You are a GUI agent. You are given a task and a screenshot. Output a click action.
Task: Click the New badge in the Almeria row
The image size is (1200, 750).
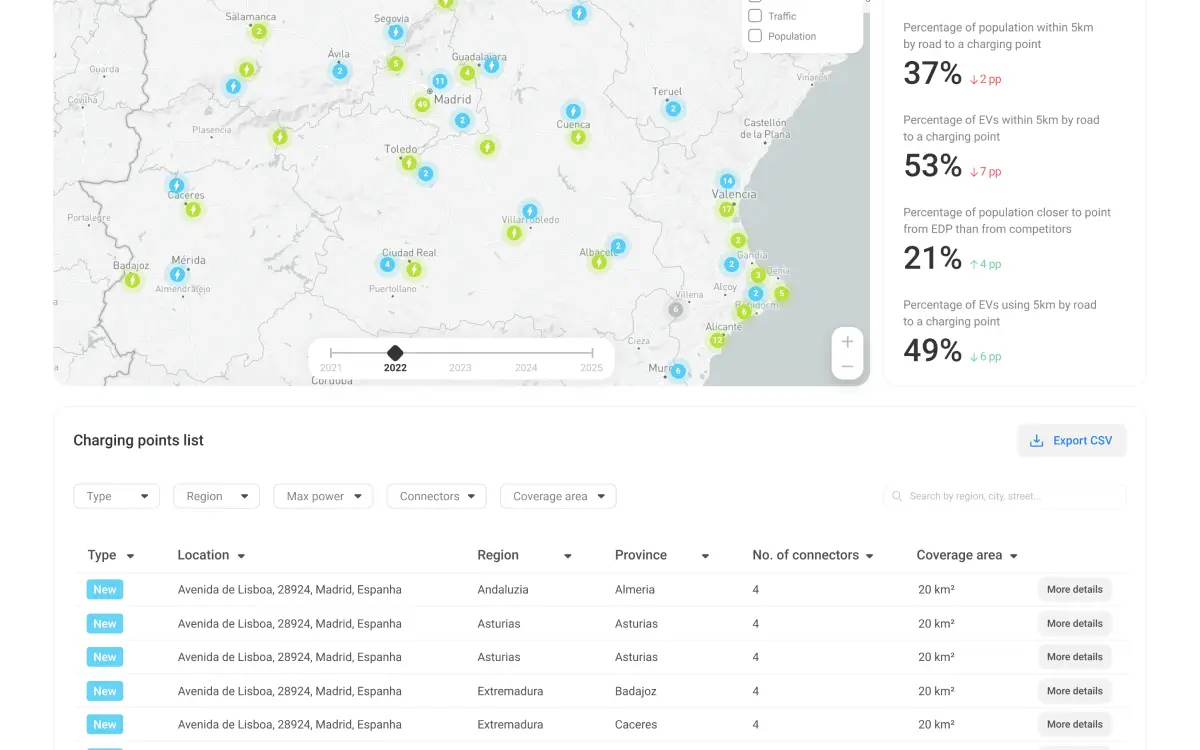pos(105,590)
